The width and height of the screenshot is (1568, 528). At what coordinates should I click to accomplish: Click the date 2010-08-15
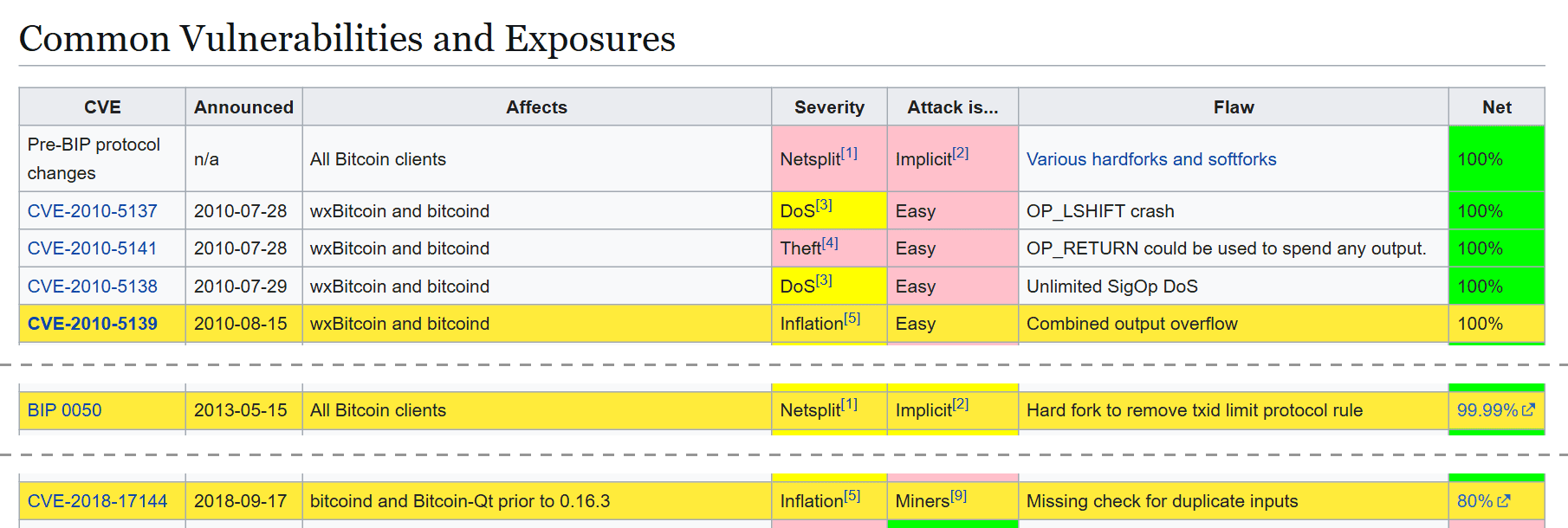pos(241,324)
